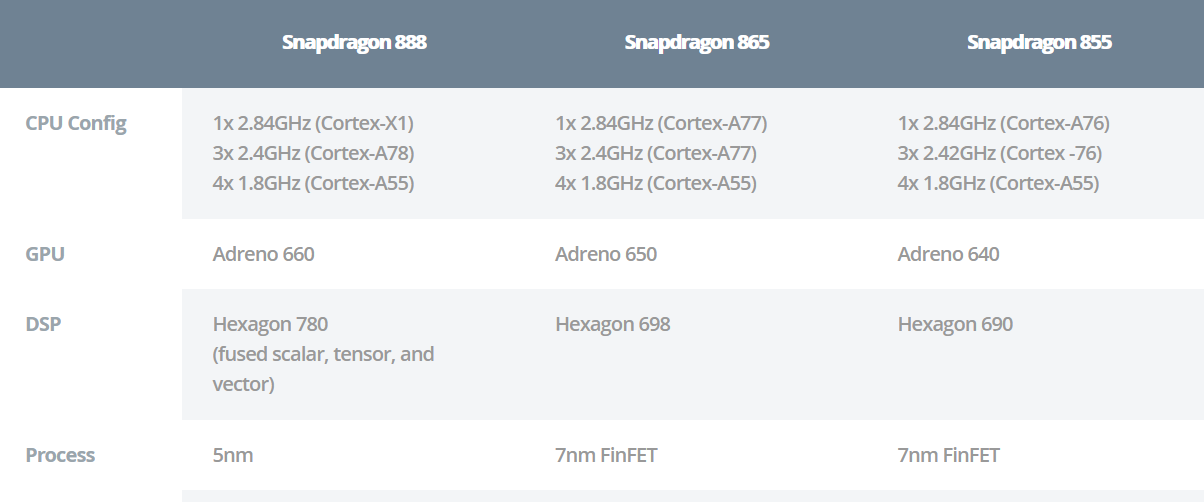Click 7nm FinFET under Snapdragon 865
This screenshot has height=502, width=1204.
(x=606, y=455)
